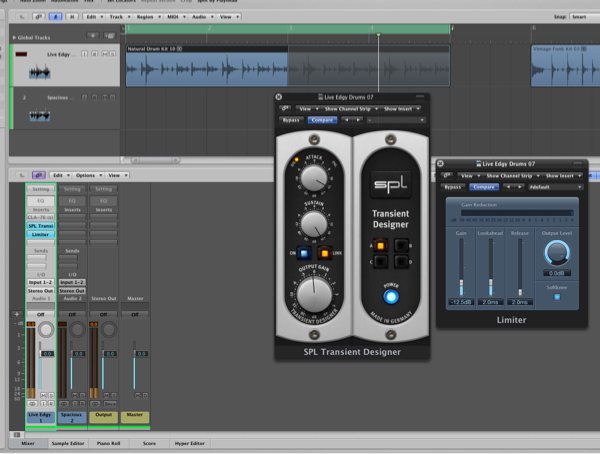The image size is (600, 454).
Task: Toggle the LINK switch on SPL Transient Designer
Action: coord(324,253)
